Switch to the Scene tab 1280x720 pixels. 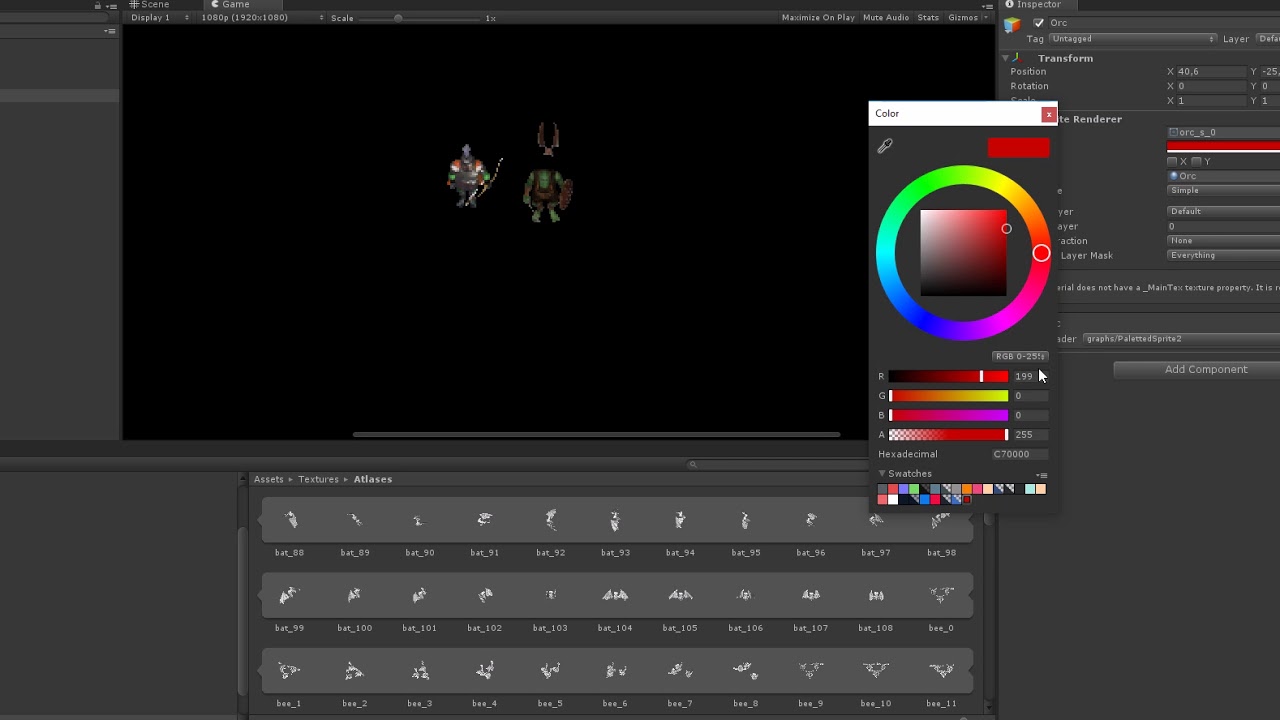tap(150, 5)
